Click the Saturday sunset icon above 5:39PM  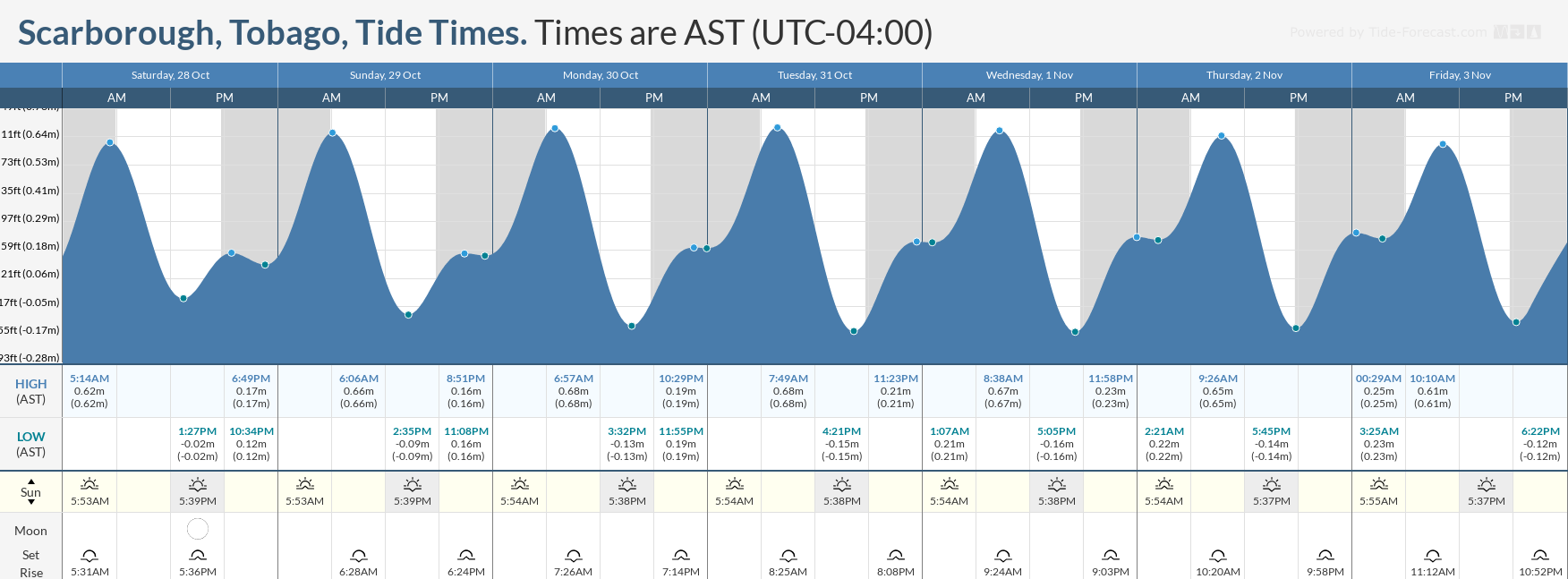click(198, 484)
